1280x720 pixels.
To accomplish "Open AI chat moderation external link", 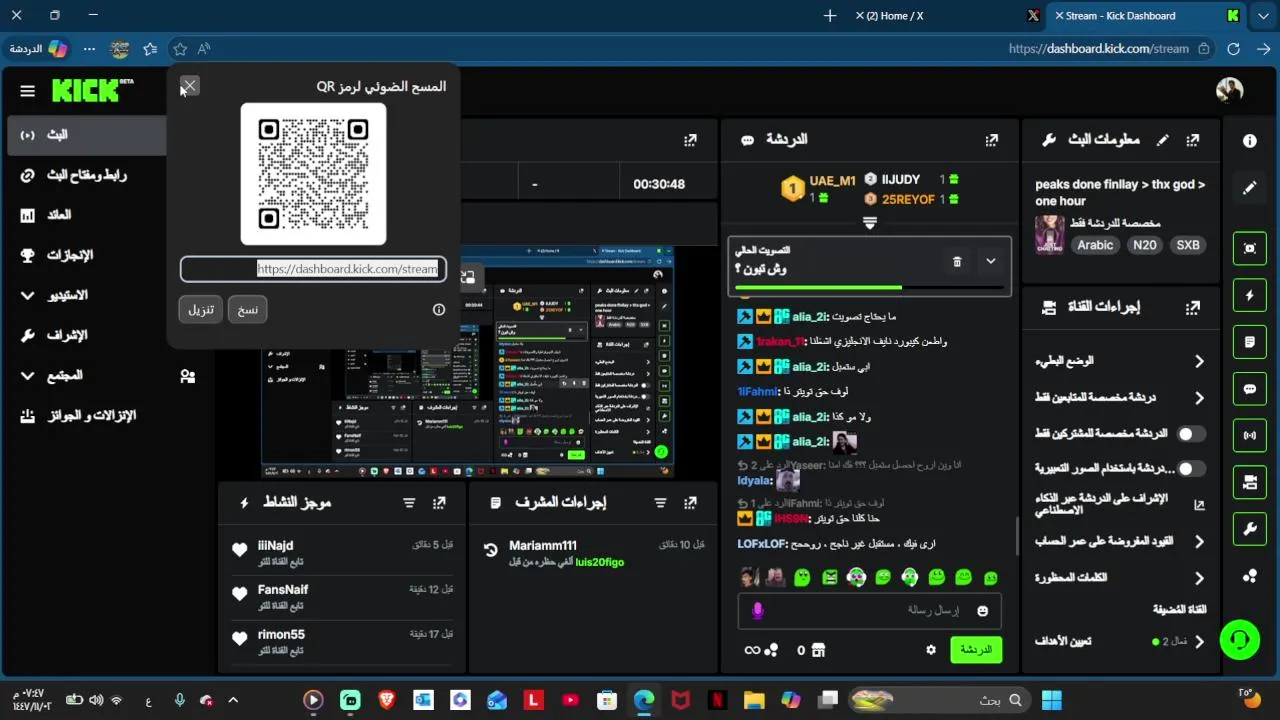I will (x=1200, y=505).
